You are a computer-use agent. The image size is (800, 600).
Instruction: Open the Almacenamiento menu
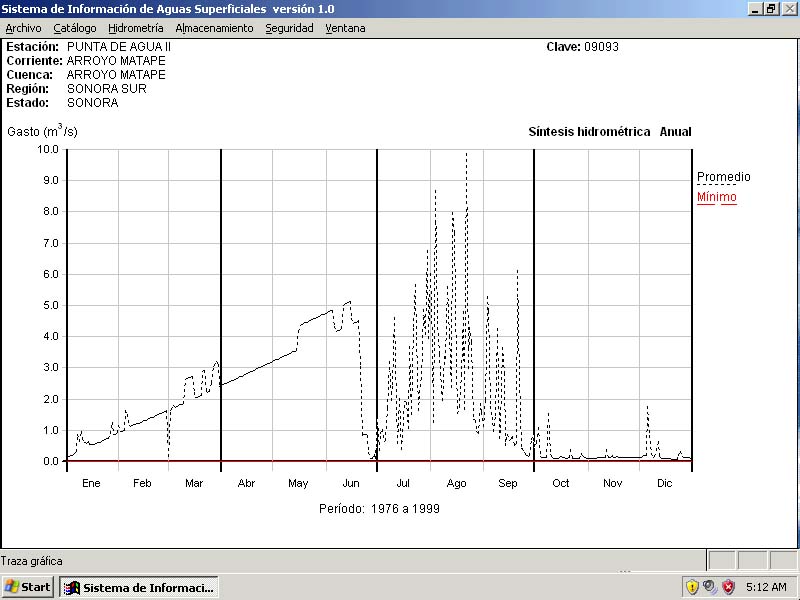pos(214,28)
